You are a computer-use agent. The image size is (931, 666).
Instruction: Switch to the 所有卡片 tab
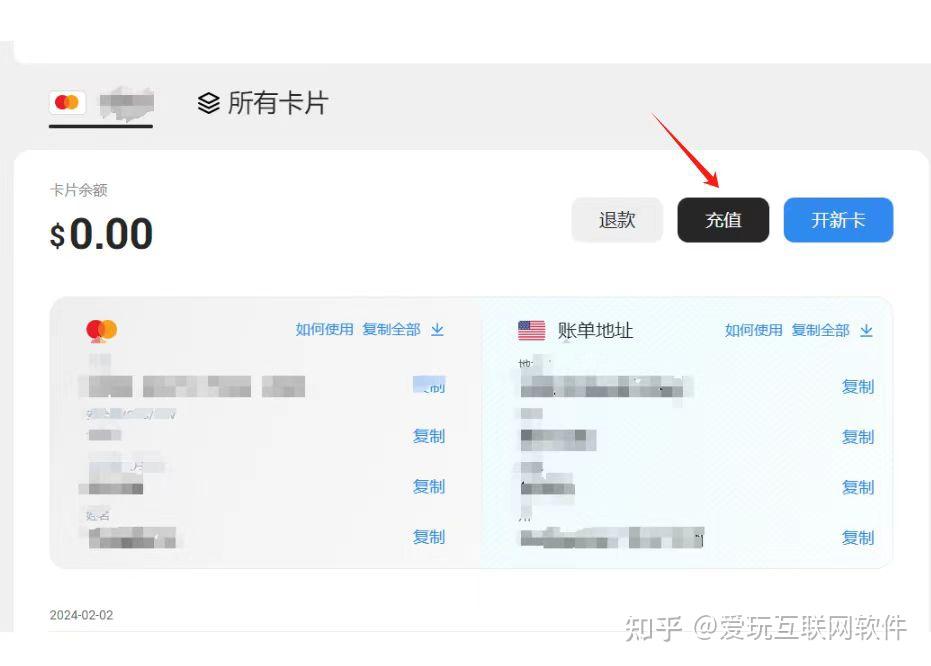tap(263, 103)
